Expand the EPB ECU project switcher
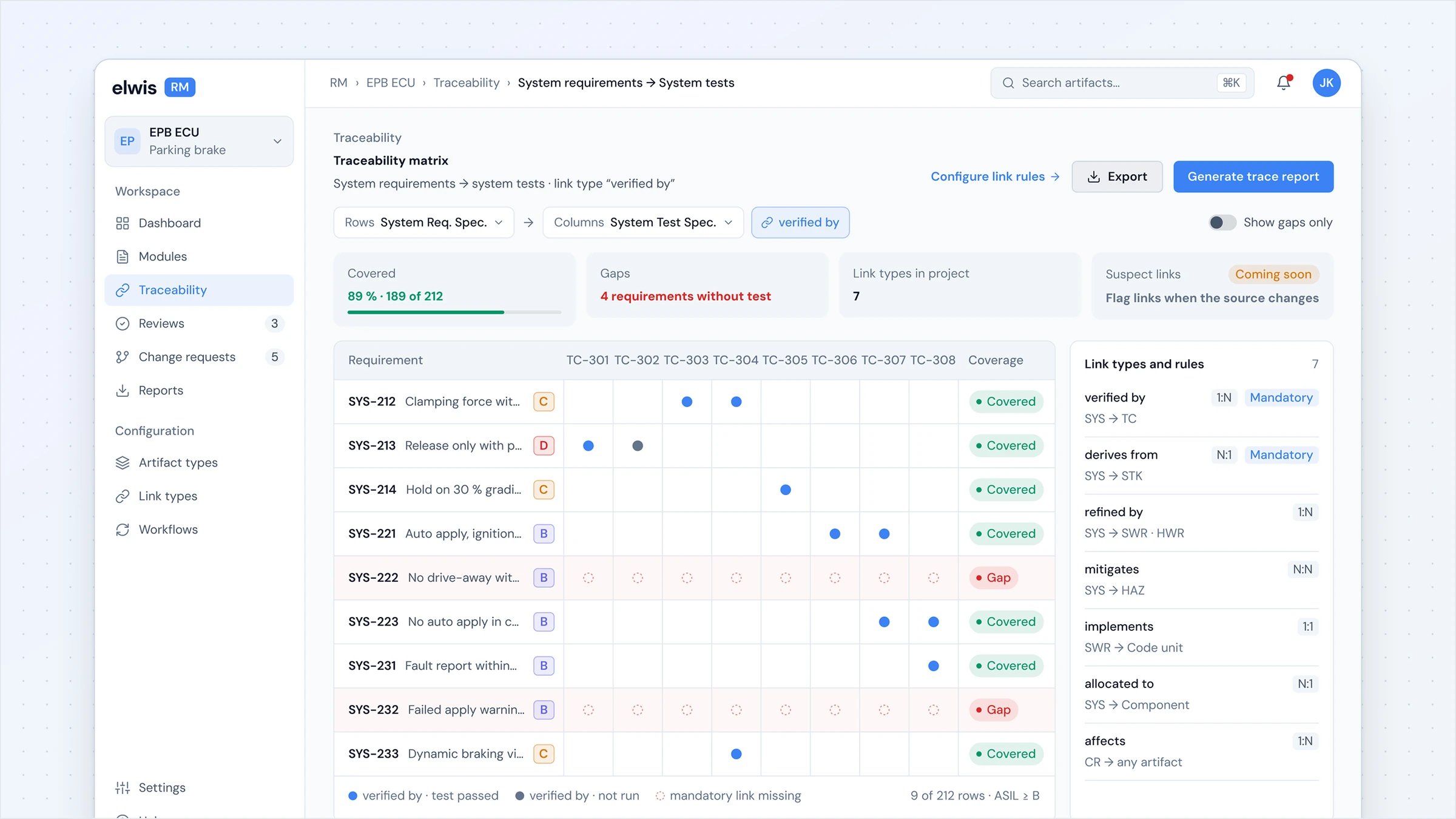Viewport: 1456px width, 819px height. (199, 141)
